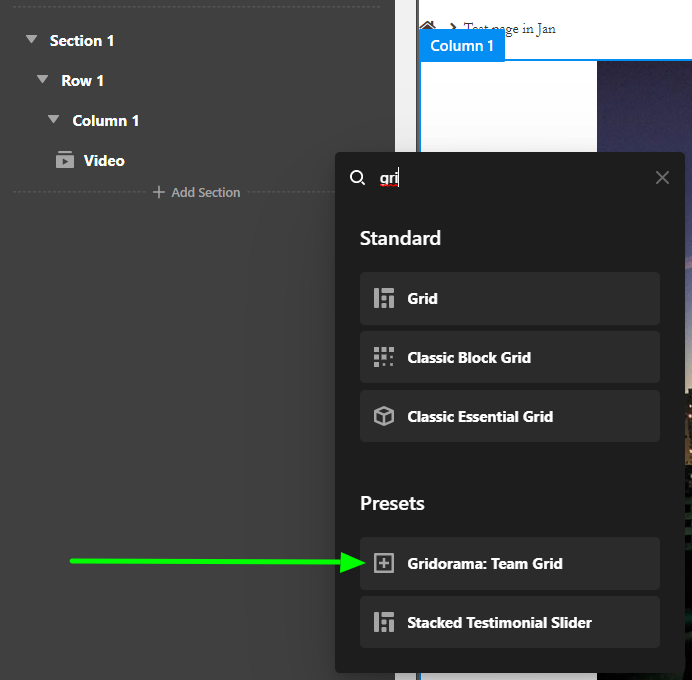Click the search magnifier icon
This screenshot has width=692, height=680.
pos(357,178)
